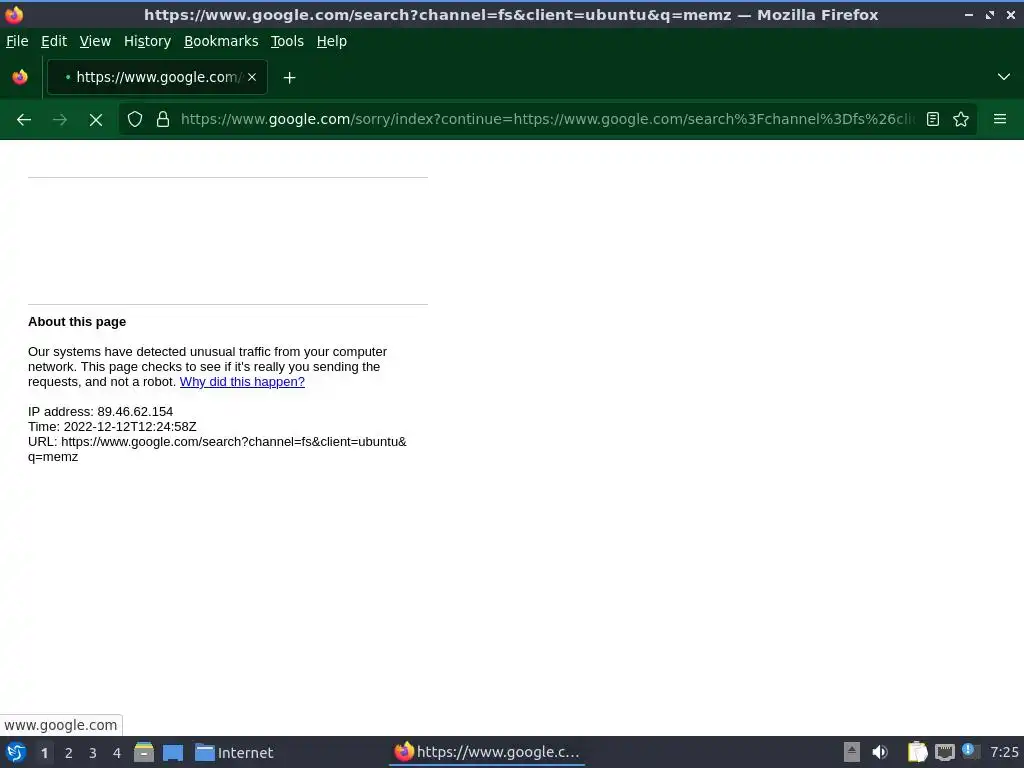Screen dimensions: 1024x768
Task: Open the History menu
Action: [x=148, y=41]
